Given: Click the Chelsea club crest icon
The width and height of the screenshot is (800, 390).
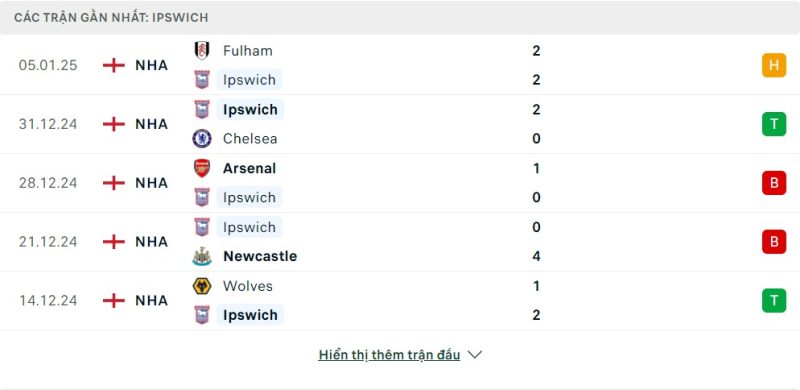Looking at the screenshot, I should click(202, 139).
